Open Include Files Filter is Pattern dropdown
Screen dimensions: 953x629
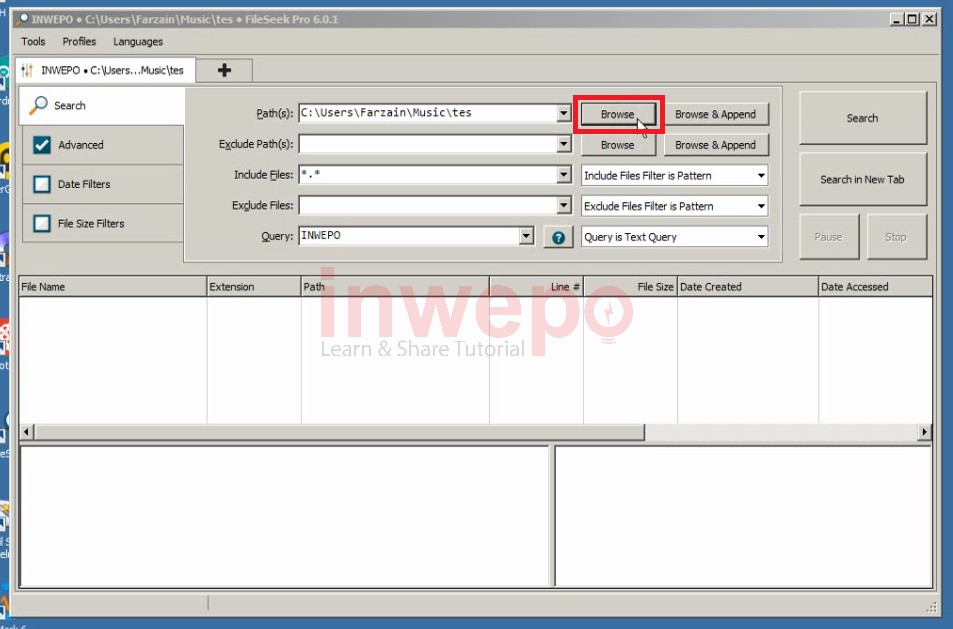[675, 176]
